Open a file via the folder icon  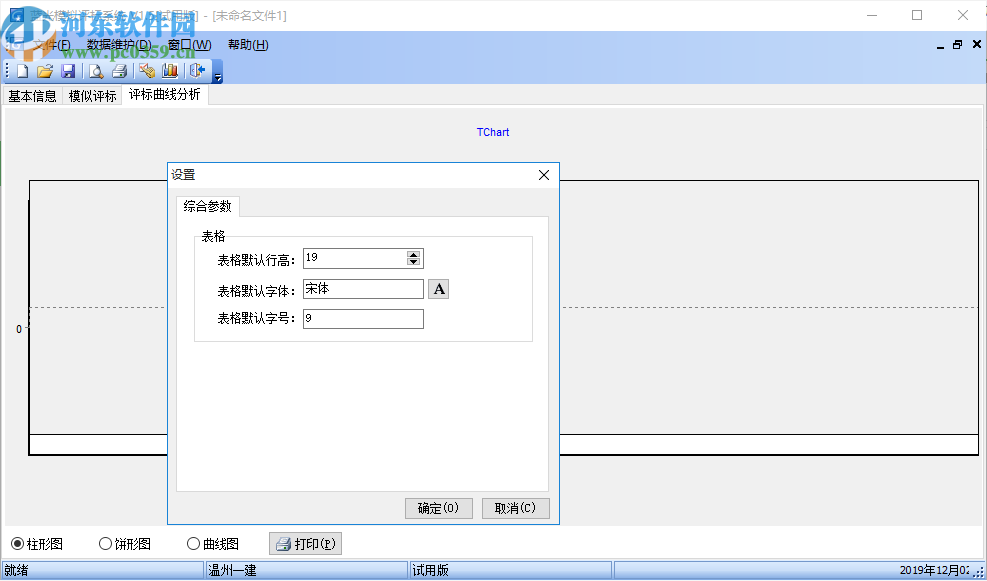pyautogui.click(x=44, y=70)
